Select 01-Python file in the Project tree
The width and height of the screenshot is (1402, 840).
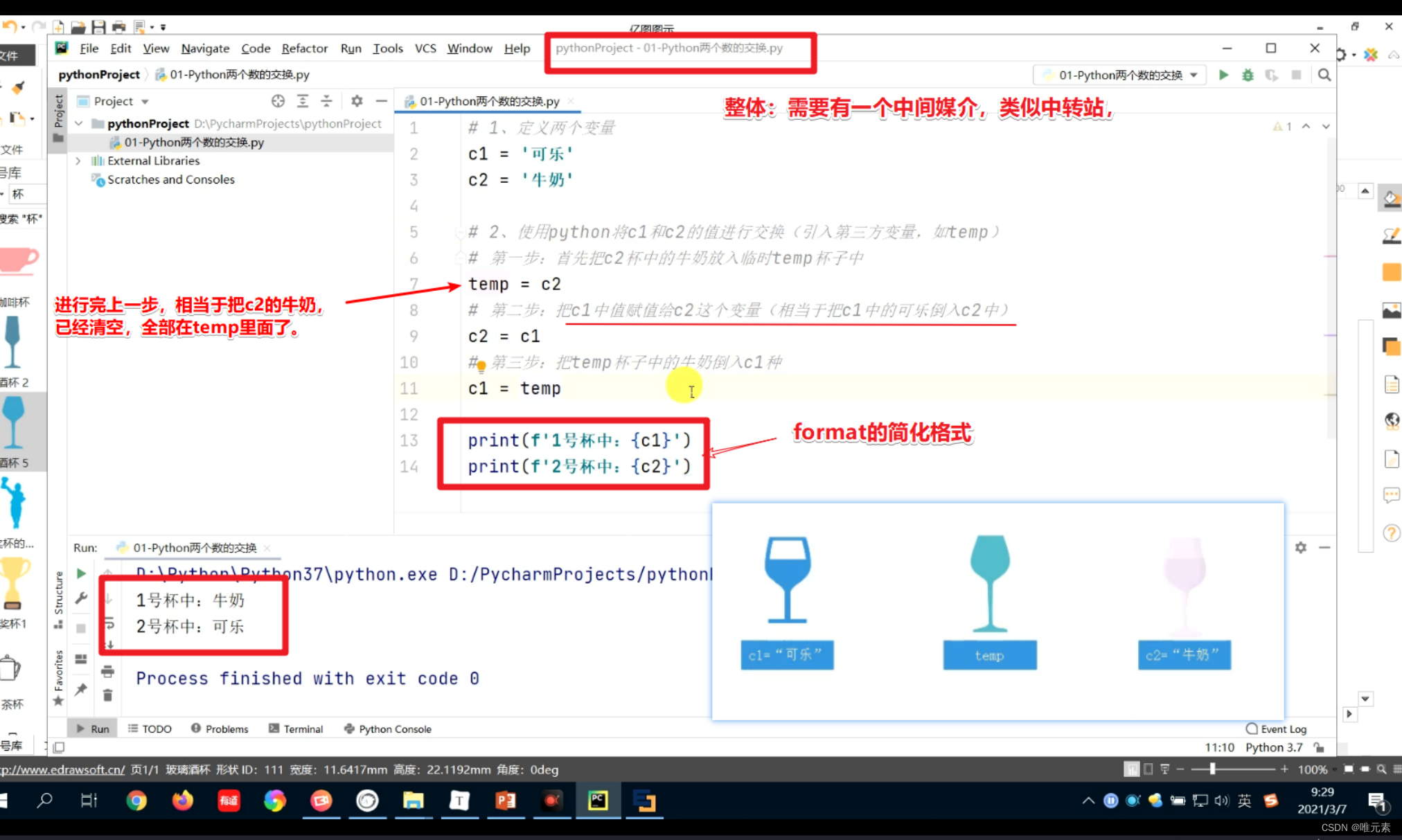pyautogui.click(x=194, y=142)
